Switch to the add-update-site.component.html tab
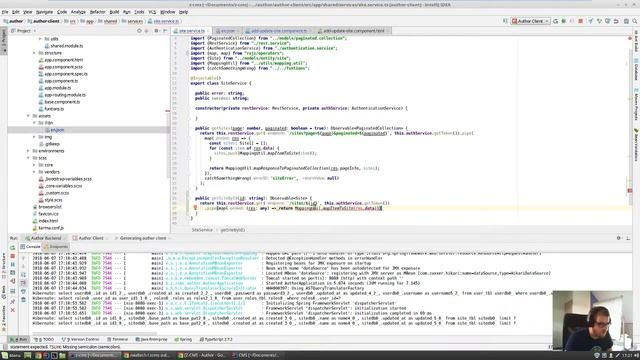Screen dimensions: 640x360 tap(354, 31)
